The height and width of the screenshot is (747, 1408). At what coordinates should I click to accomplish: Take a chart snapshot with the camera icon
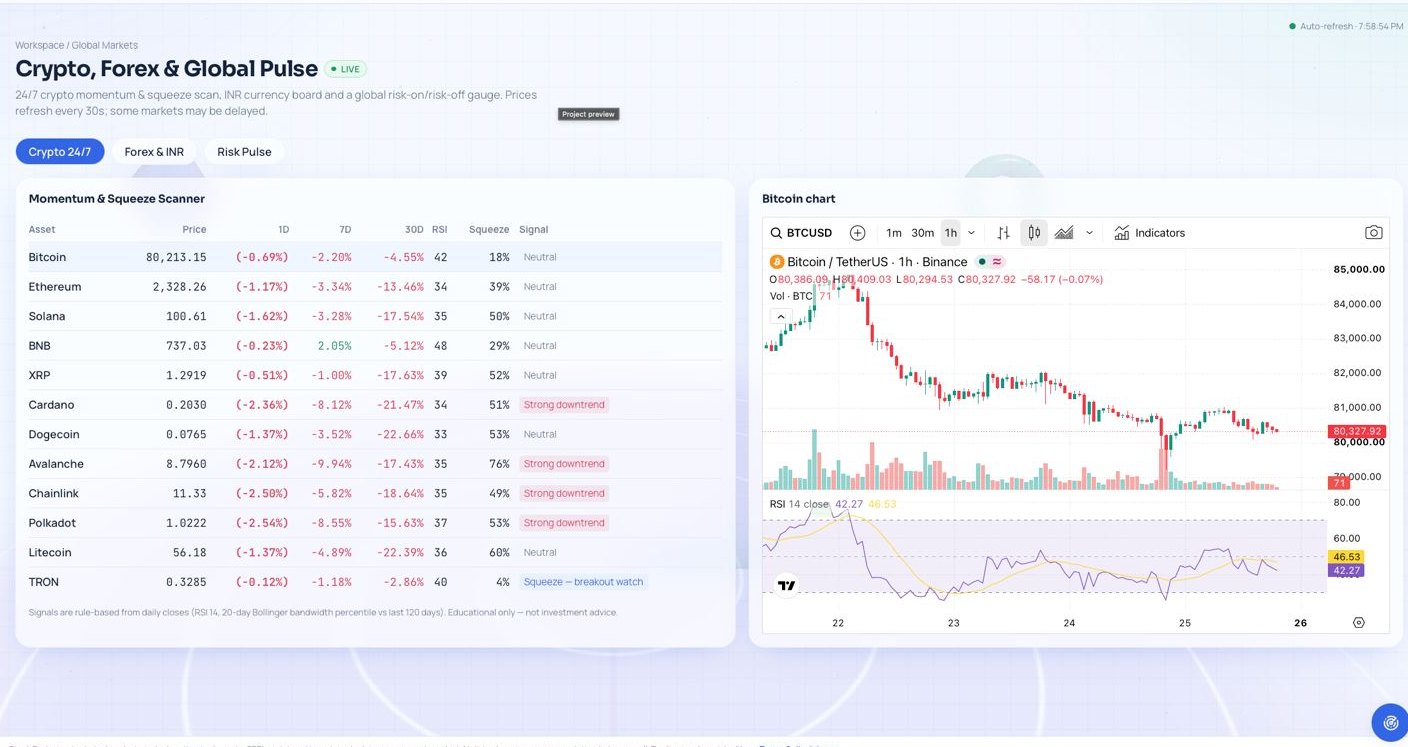point(1374,233)
